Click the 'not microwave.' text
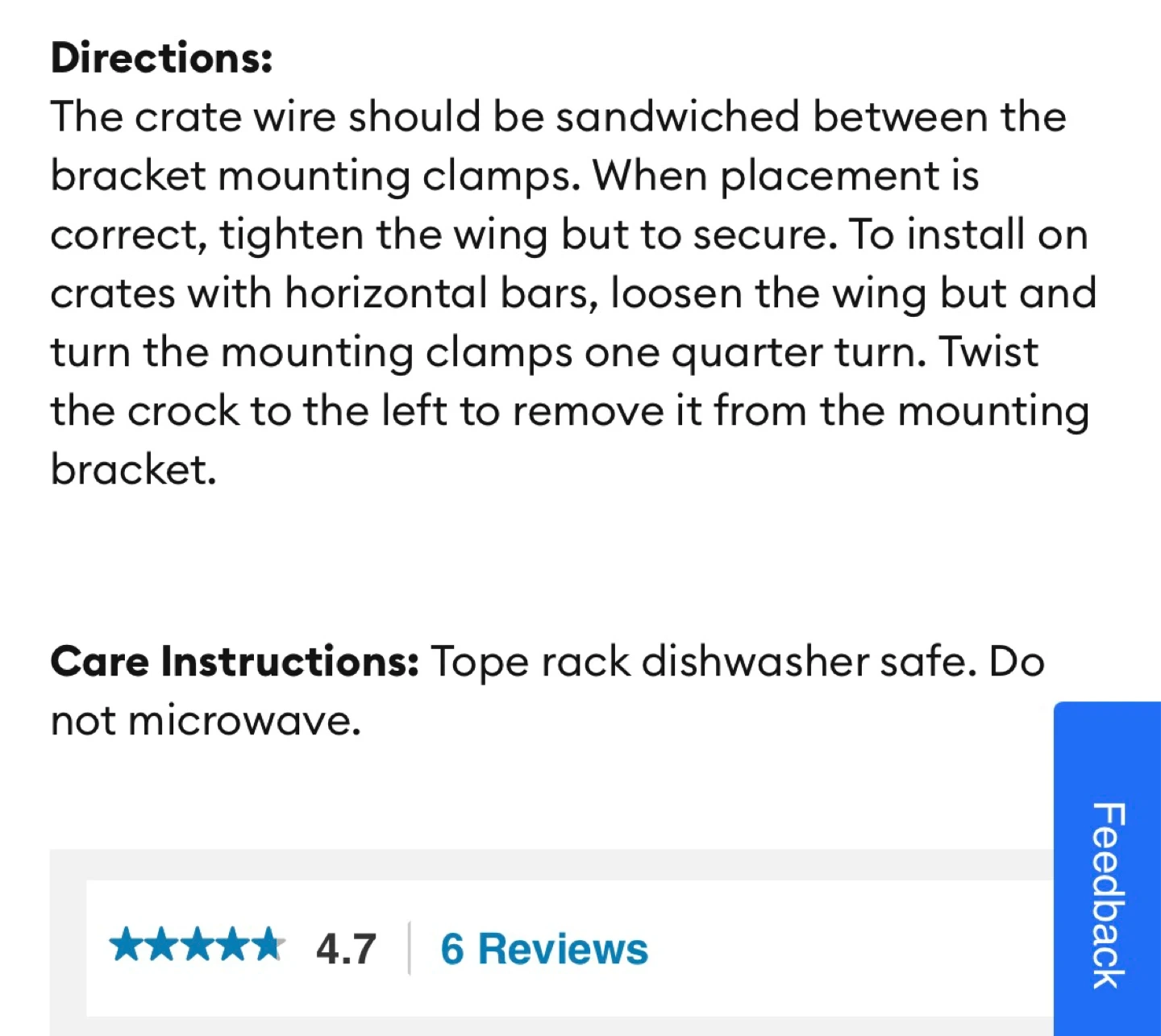Image resolution: width=1161 pixels, height=1036 pixels. pyautogui.click(x=206, y=721)
